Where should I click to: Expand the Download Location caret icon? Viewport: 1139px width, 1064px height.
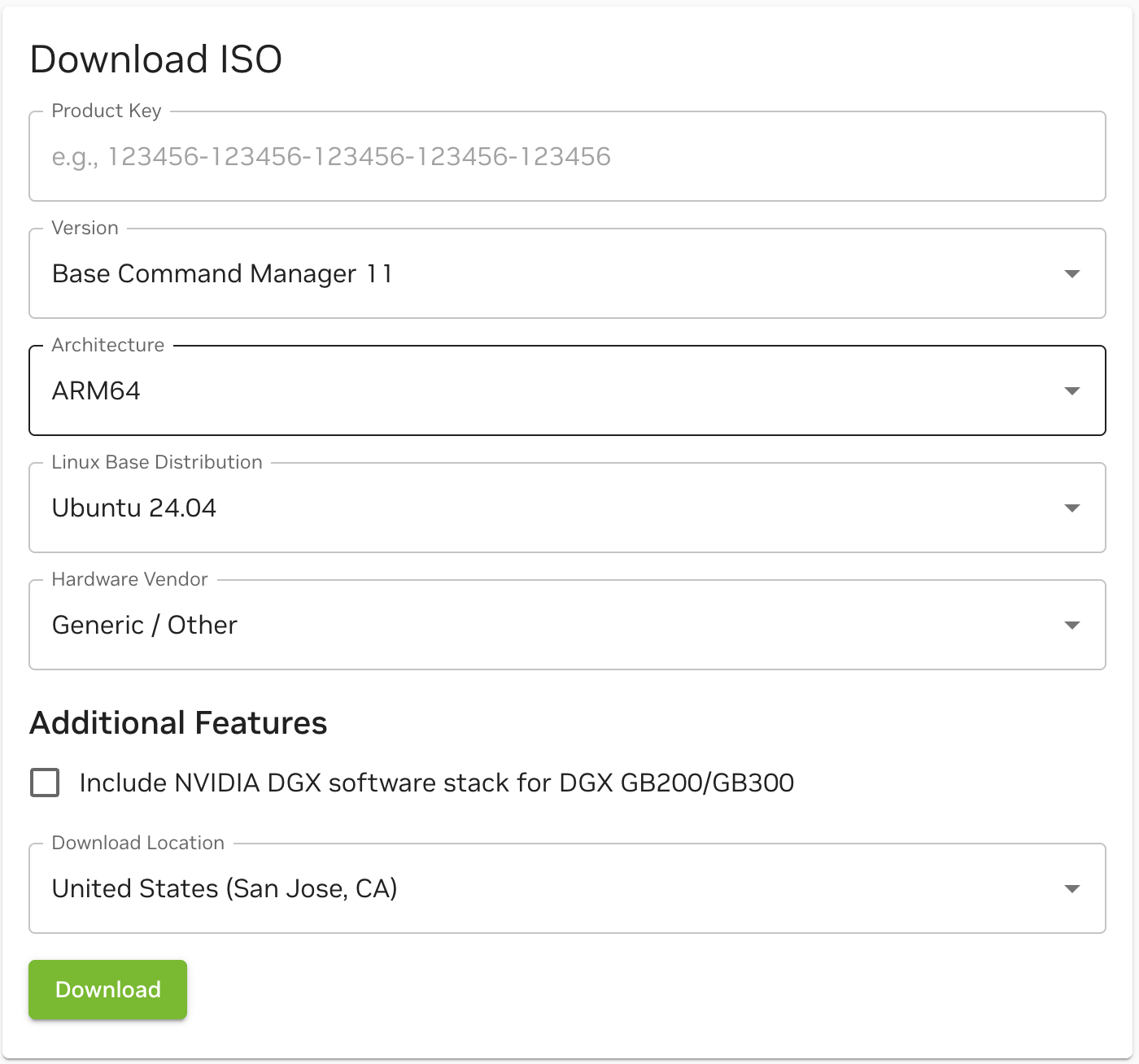pos(1072,889)
